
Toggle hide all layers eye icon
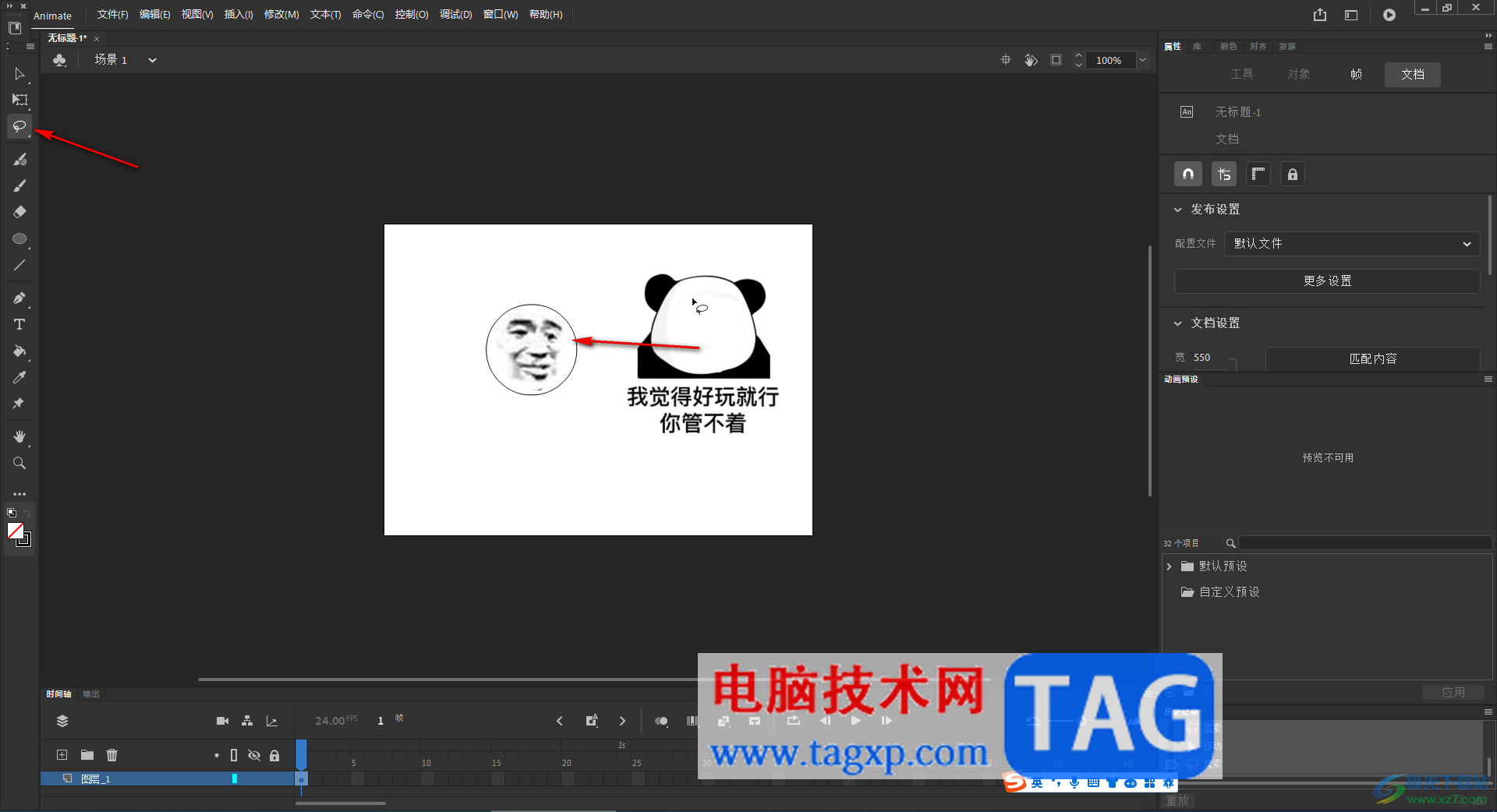pyautogui.click(x=254, y=755)
